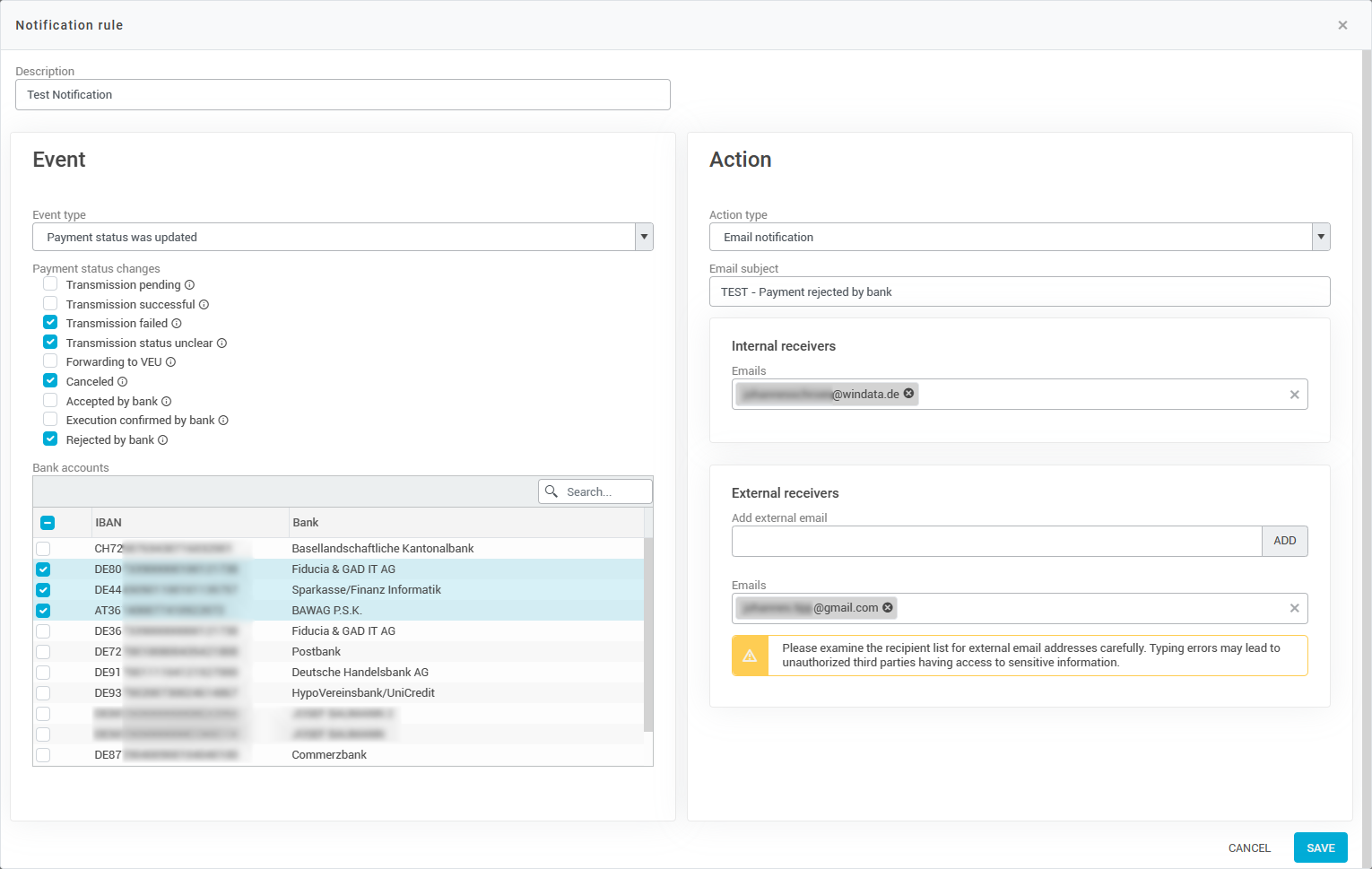
Task: Click the SAVE button
Action: 1320,847
